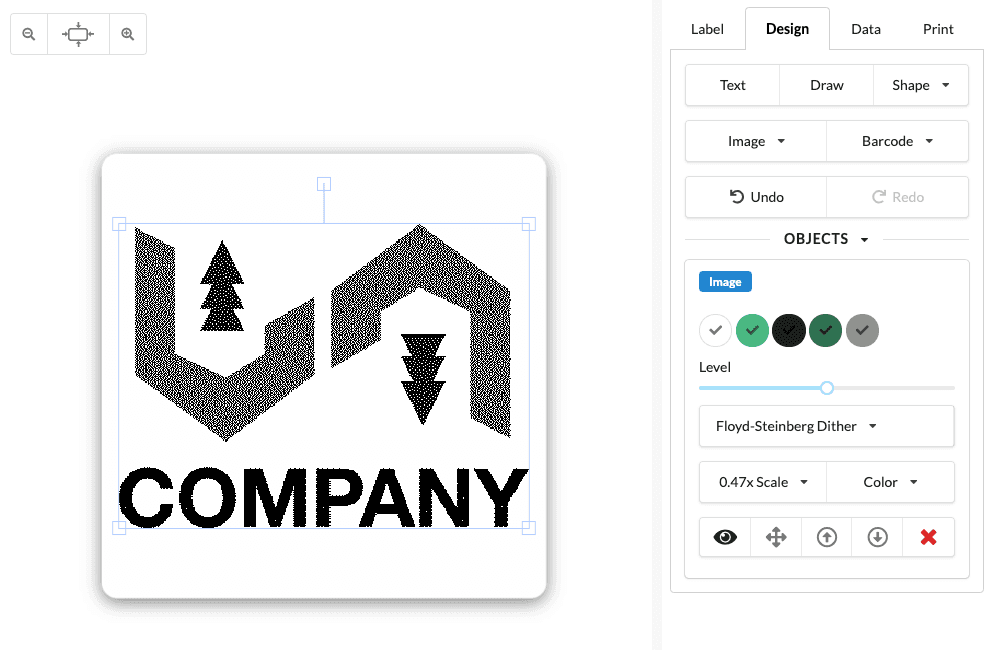Toggle the bright green color swatch
Screen dimensions: 989x650
(752, 330)
